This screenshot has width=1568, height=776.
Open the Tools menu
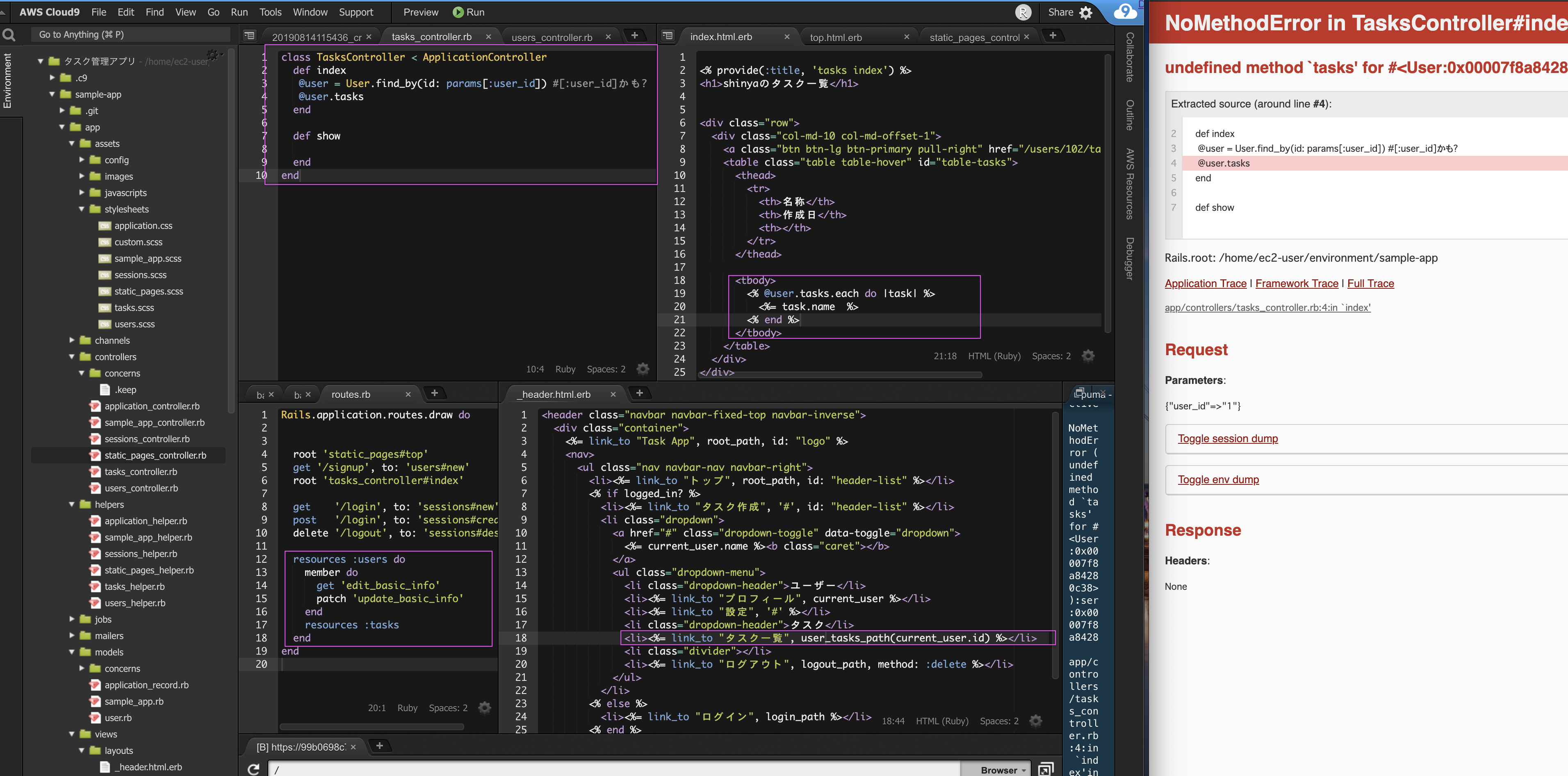point(270,12)
